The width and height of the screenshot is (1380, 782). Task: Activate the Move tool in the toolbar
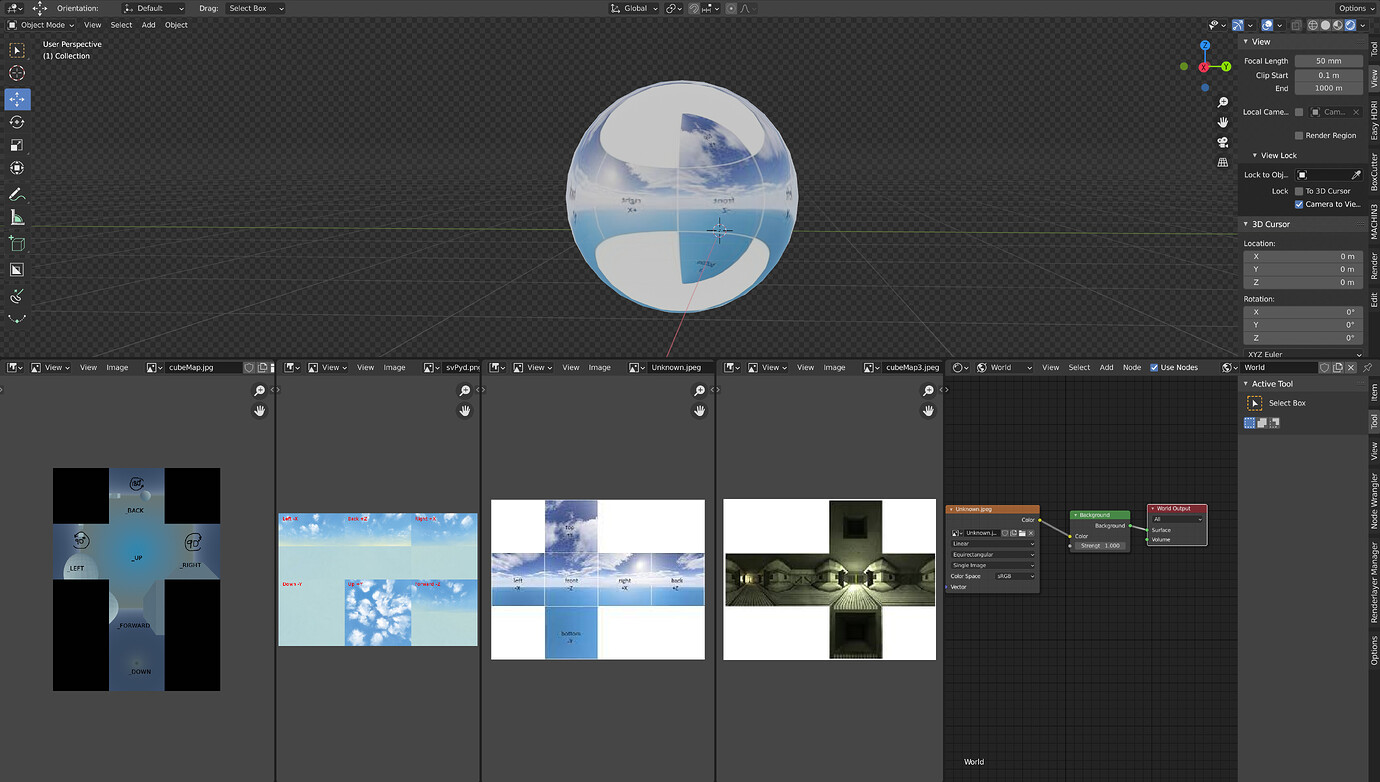17,99
